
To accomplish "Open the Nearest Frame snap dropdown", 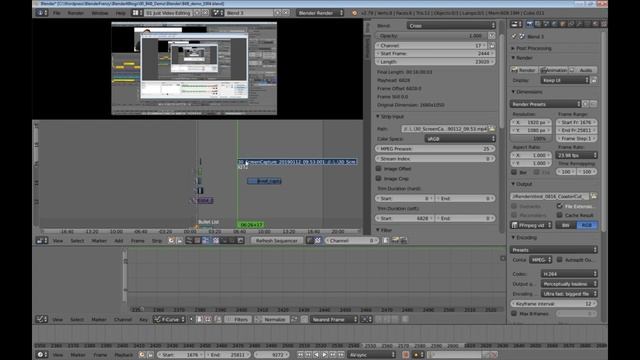I will tap(333, 320).
